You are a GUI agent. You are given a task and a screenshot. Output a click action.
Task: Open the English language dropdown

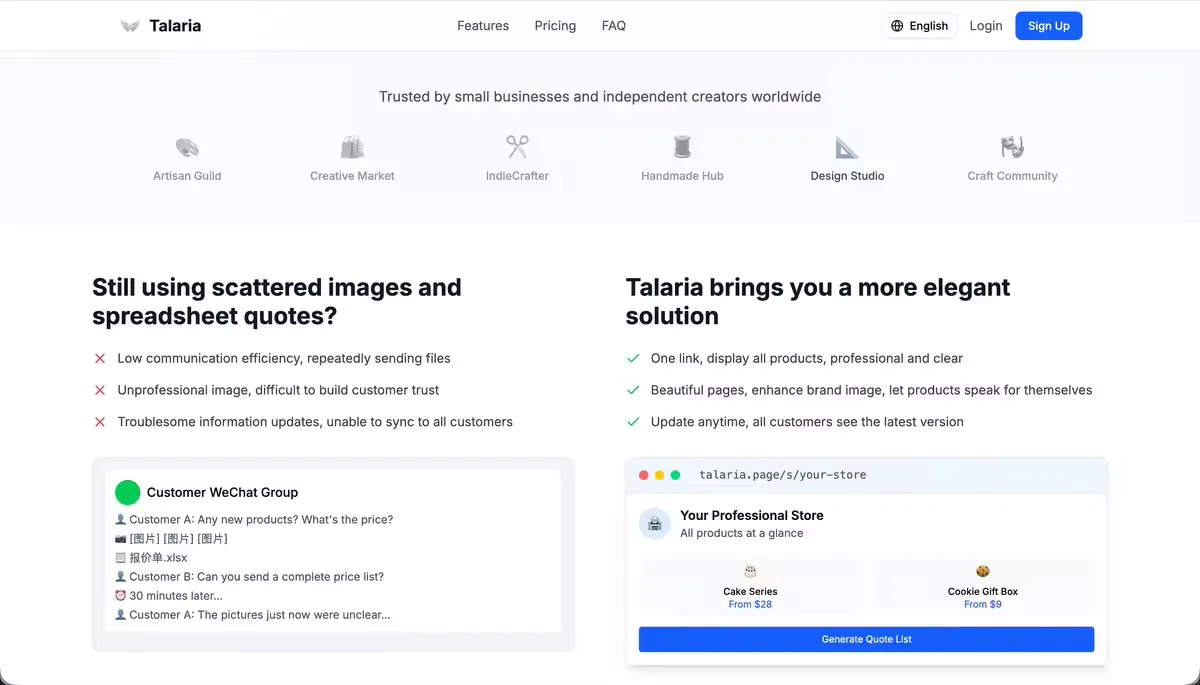920,26
